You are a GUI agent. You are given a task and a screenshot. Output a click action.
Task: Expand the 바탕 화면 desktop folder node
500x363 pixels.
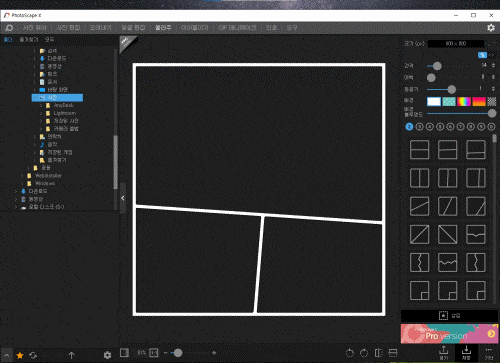coord(35,90)
